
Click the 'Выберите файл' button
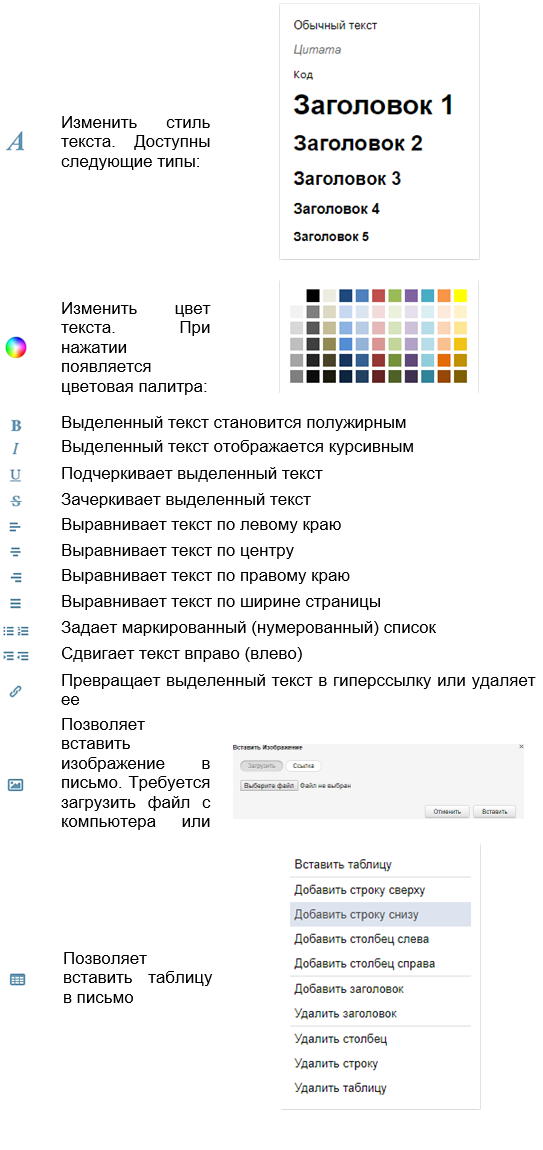tap(269, 785)
